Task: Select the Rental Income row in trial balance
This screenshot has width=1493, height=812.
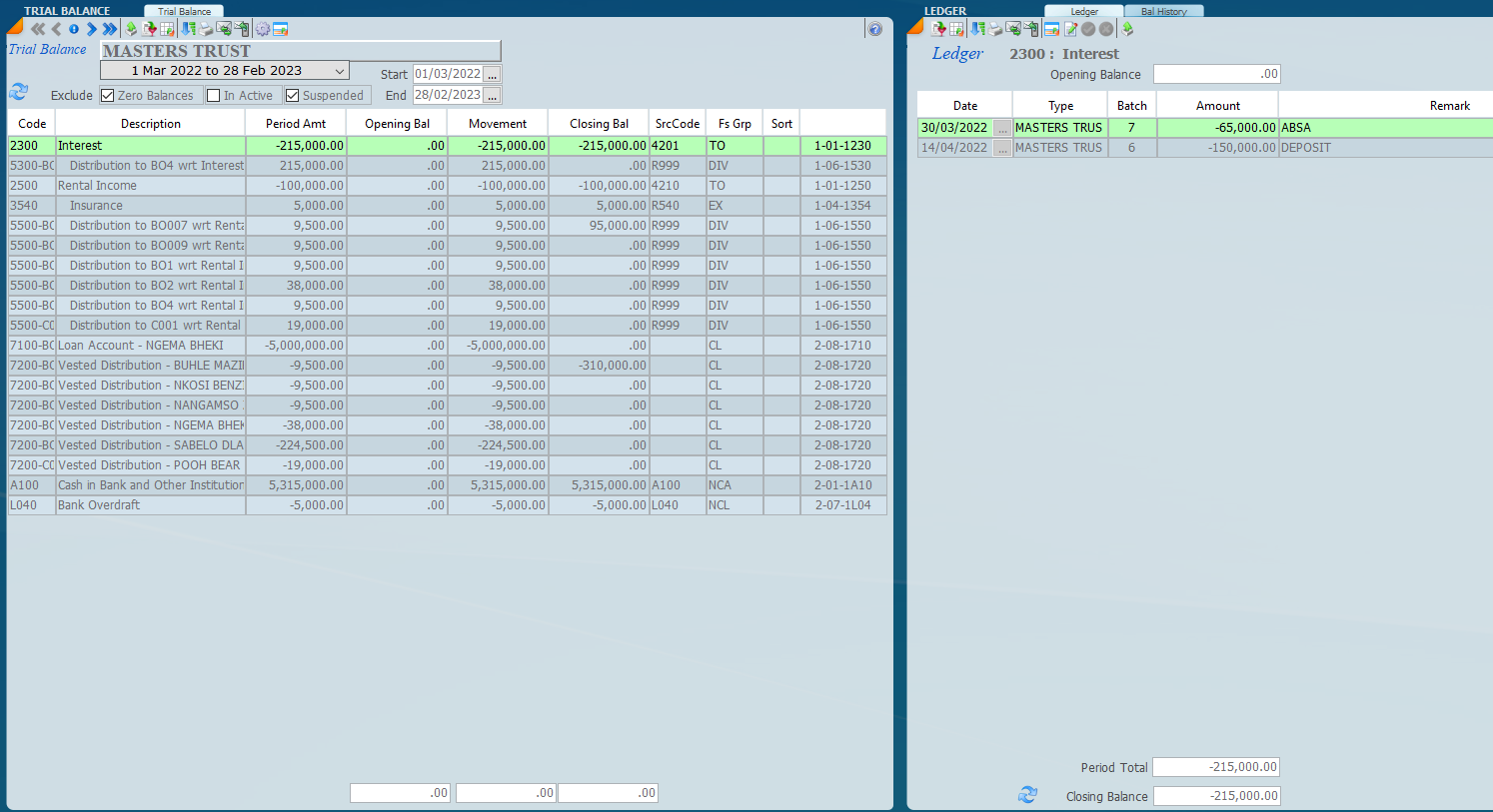Action: tap(150, 186)
